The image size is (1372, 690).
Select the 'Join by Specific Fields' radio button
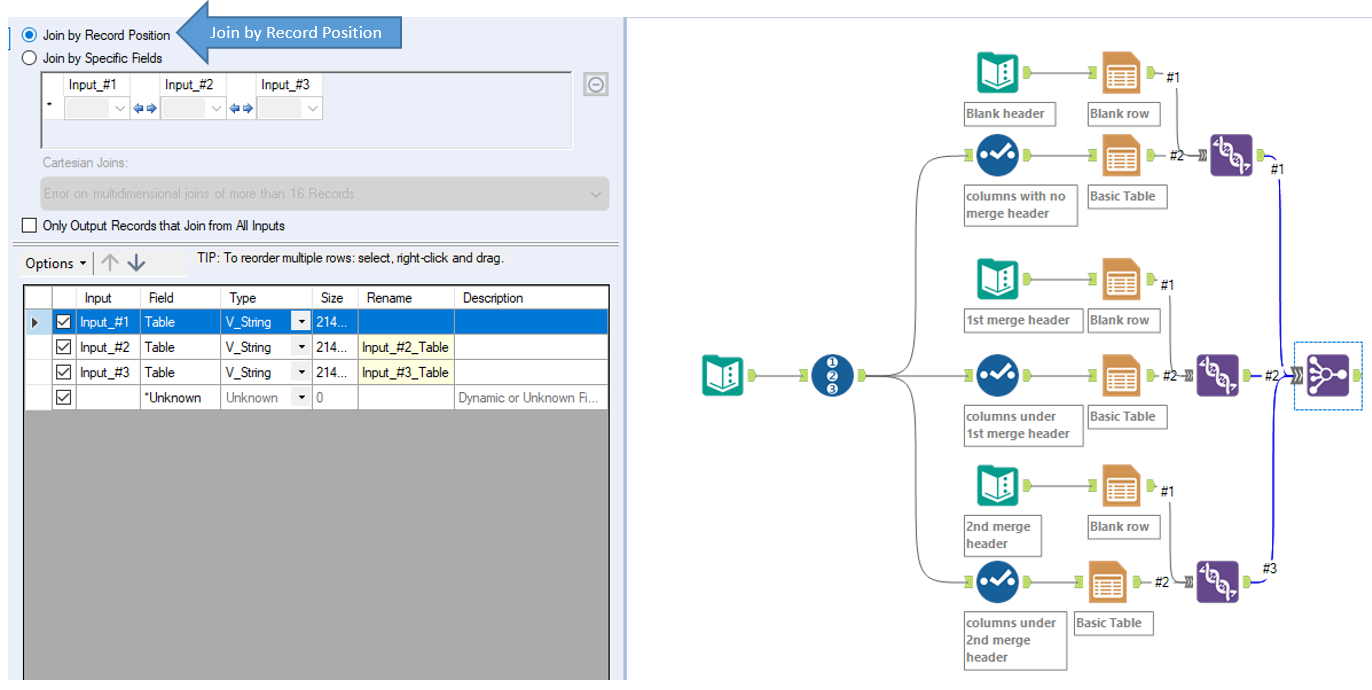tap(30, 57)
